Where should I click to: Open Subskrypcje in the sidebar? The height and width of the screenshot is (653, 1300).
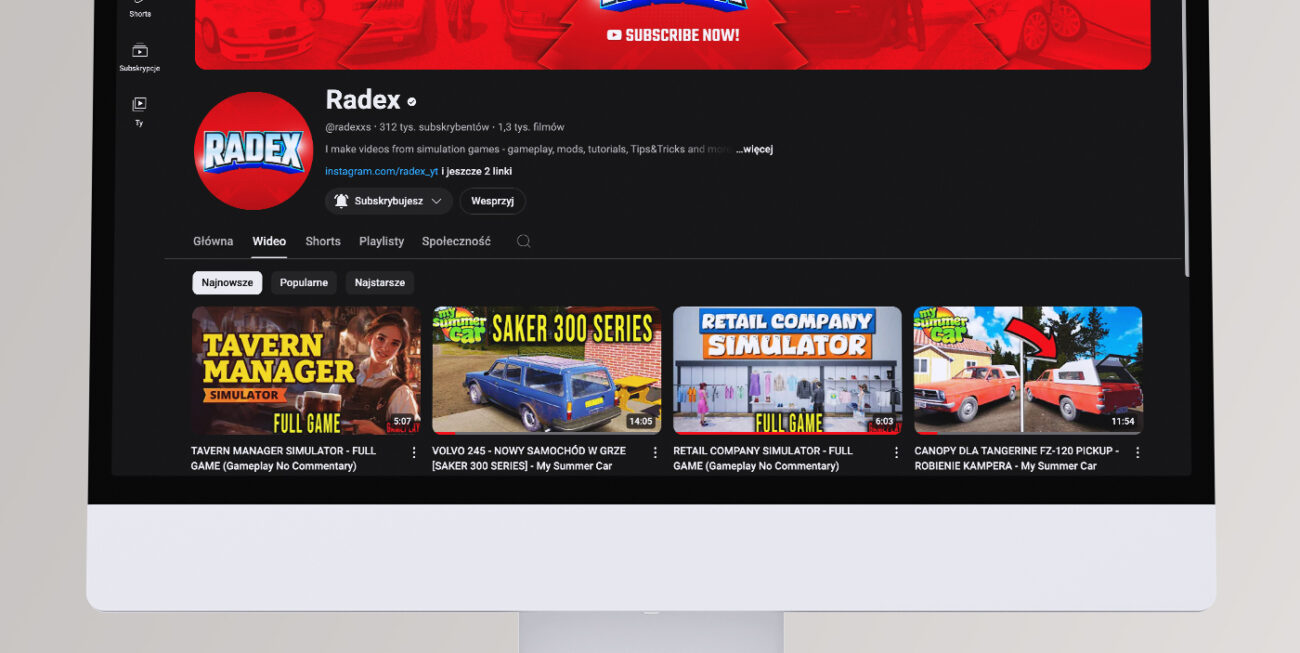pyautogui.click(x=139, y=58)
